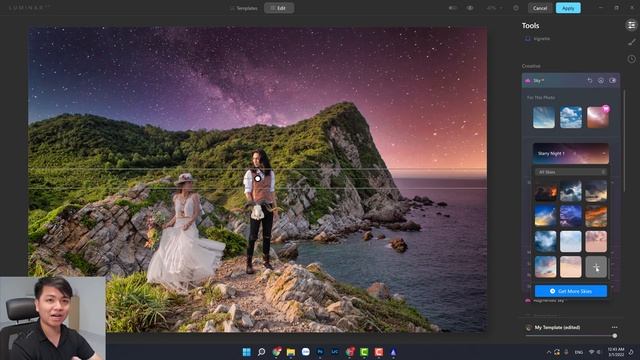Open Photoshop from the taskbar

(x=320, y=352)
